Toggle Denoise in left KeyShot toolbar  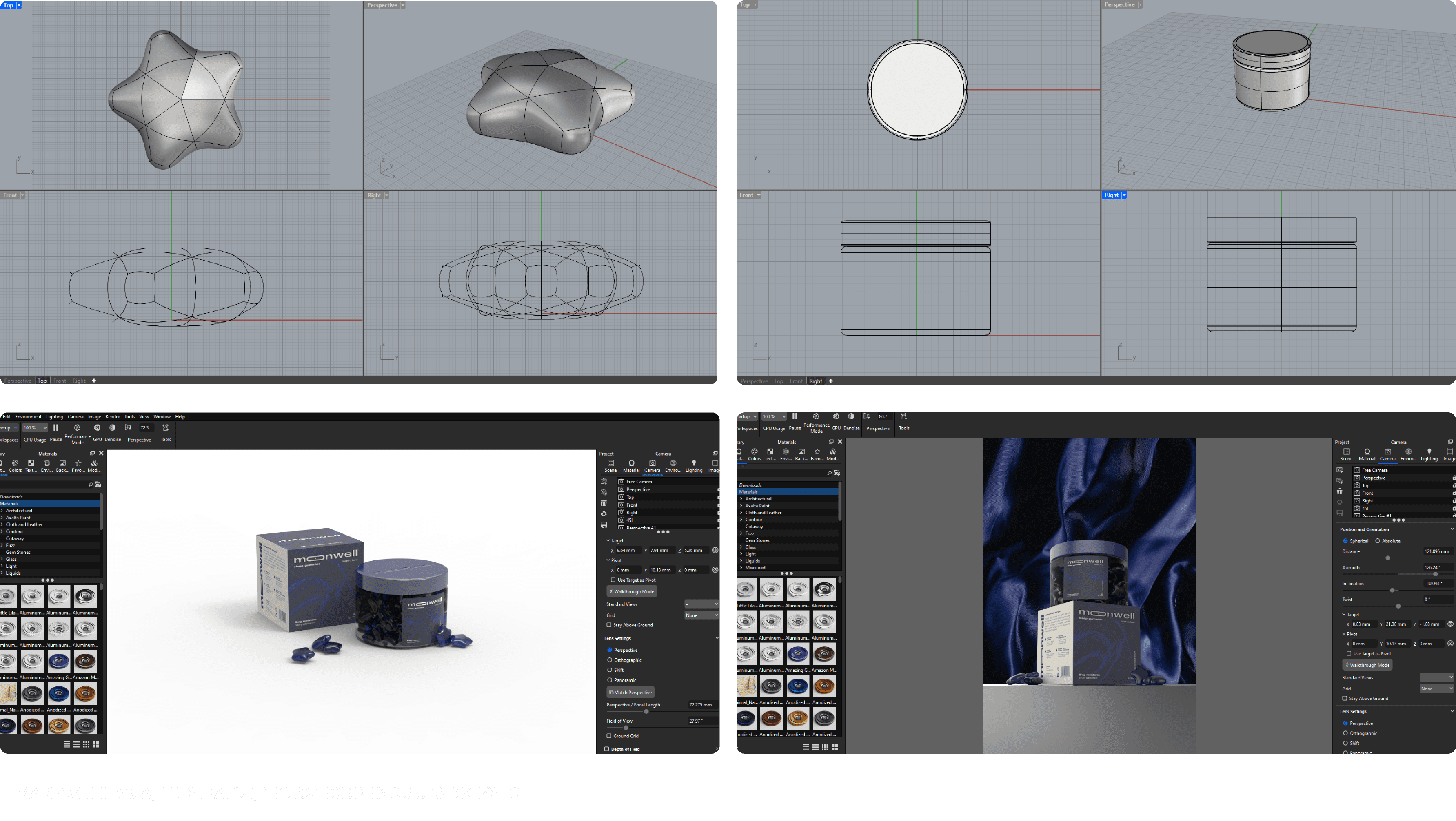click(x=113, y=428)
